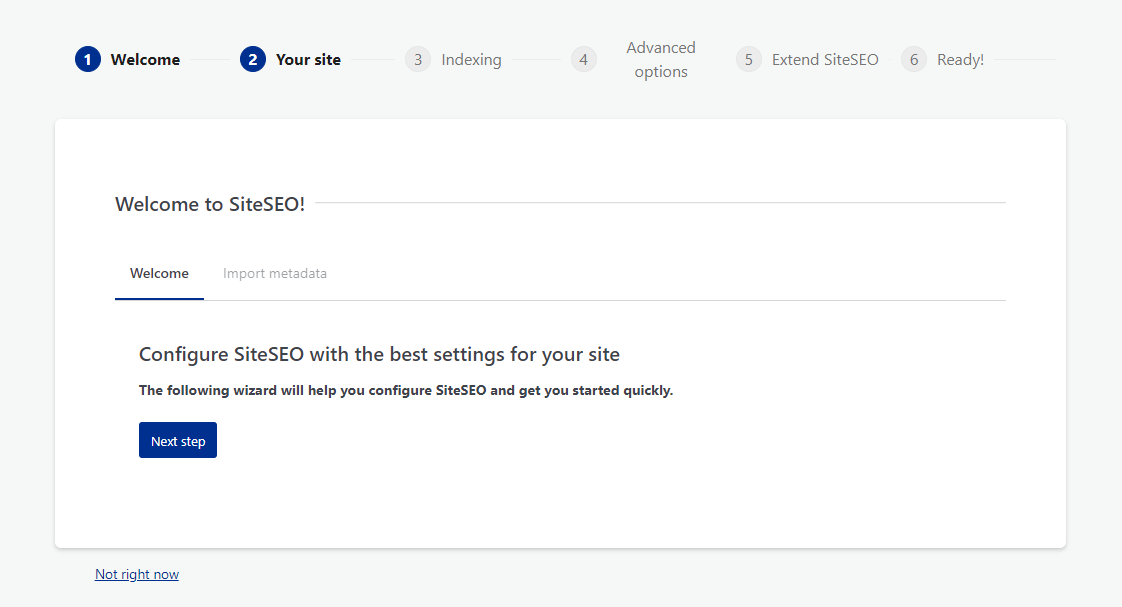Jump to step 4 Advanced options
This screenshot has height=607, width=1122.
click(634, 59)
